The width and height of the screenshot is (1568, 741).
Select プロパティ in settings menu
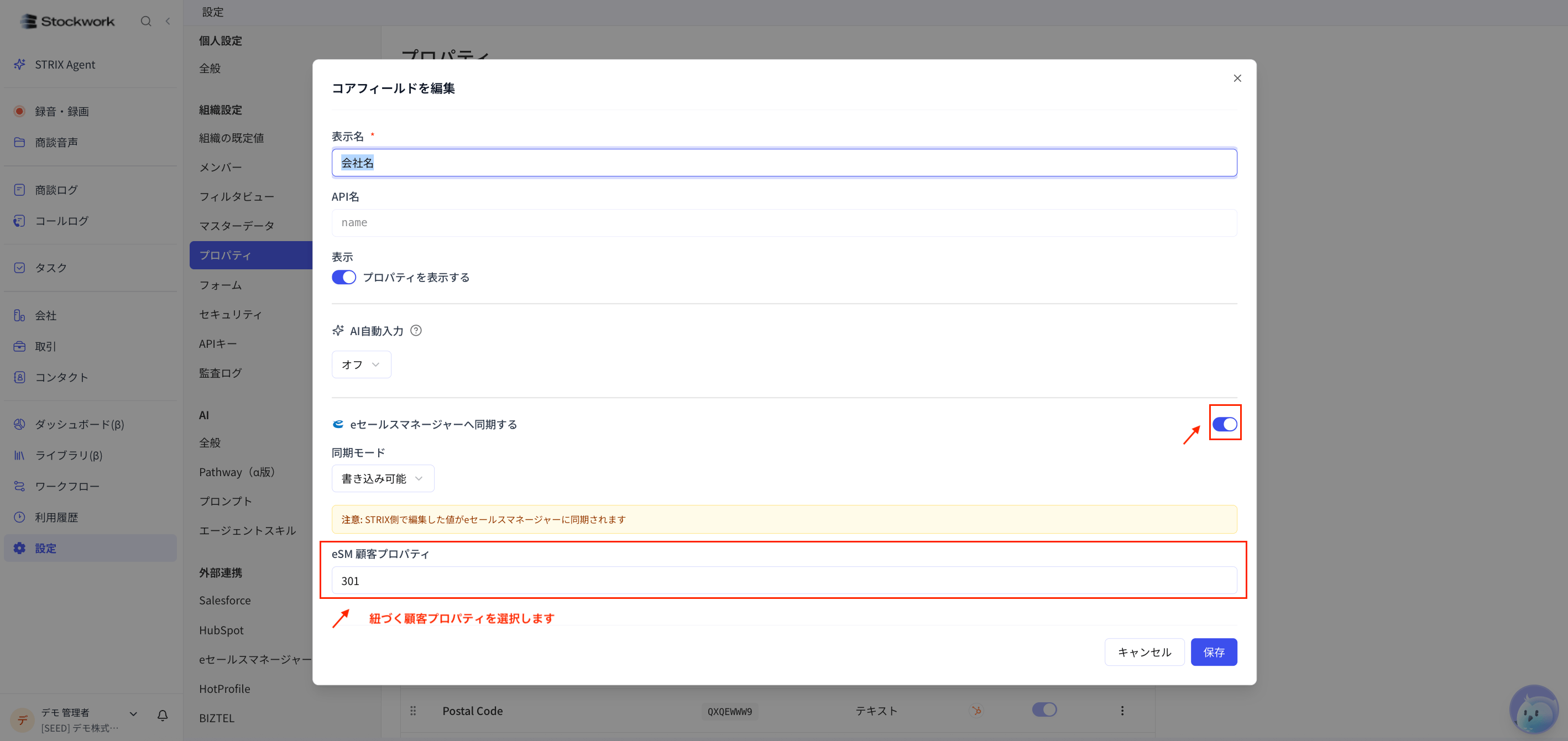pyautogui.click(x=251, y=254)
